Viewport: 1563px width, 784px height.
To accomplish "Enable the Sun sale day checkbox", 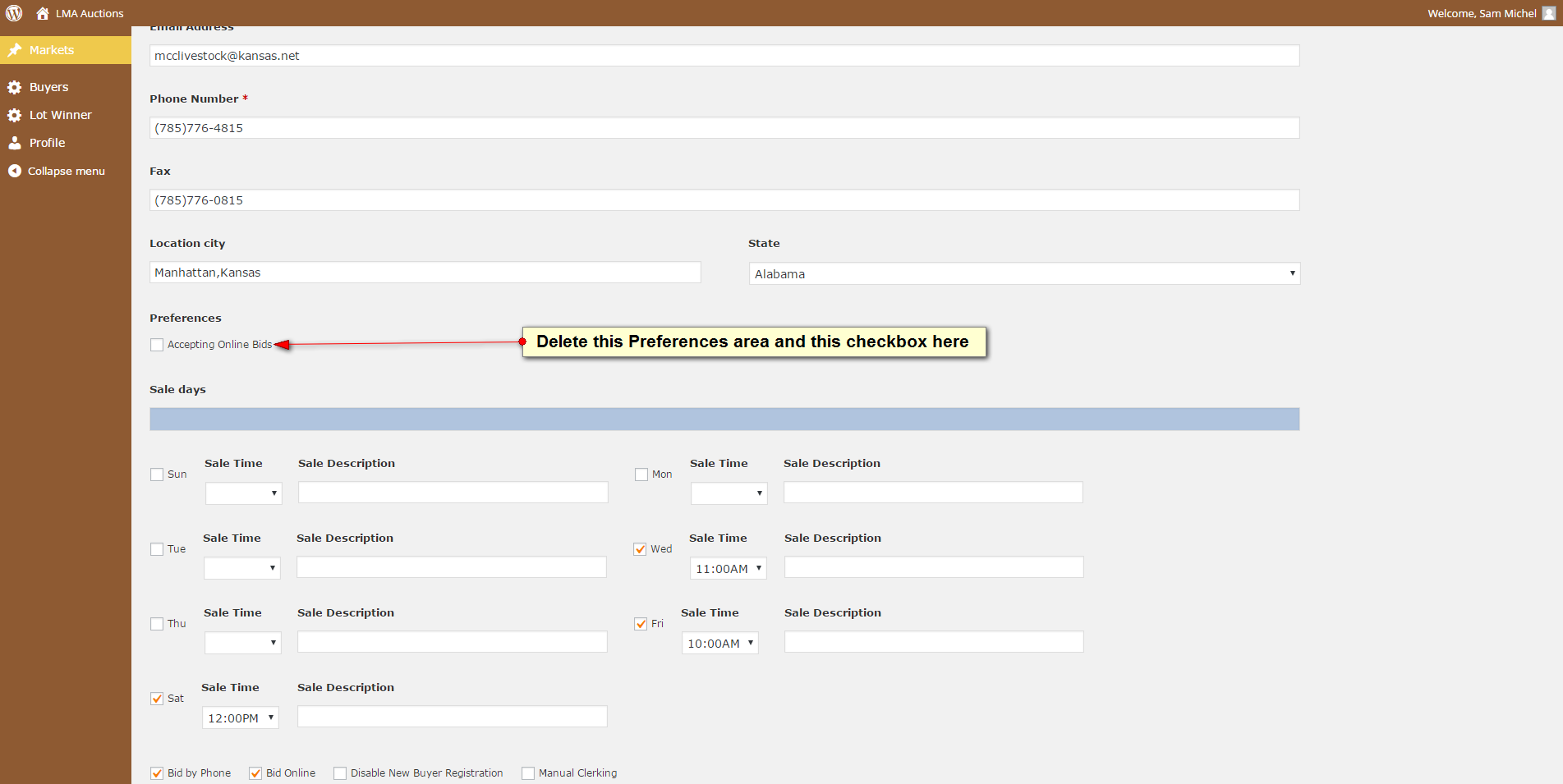I will click(x=157, y=475).
